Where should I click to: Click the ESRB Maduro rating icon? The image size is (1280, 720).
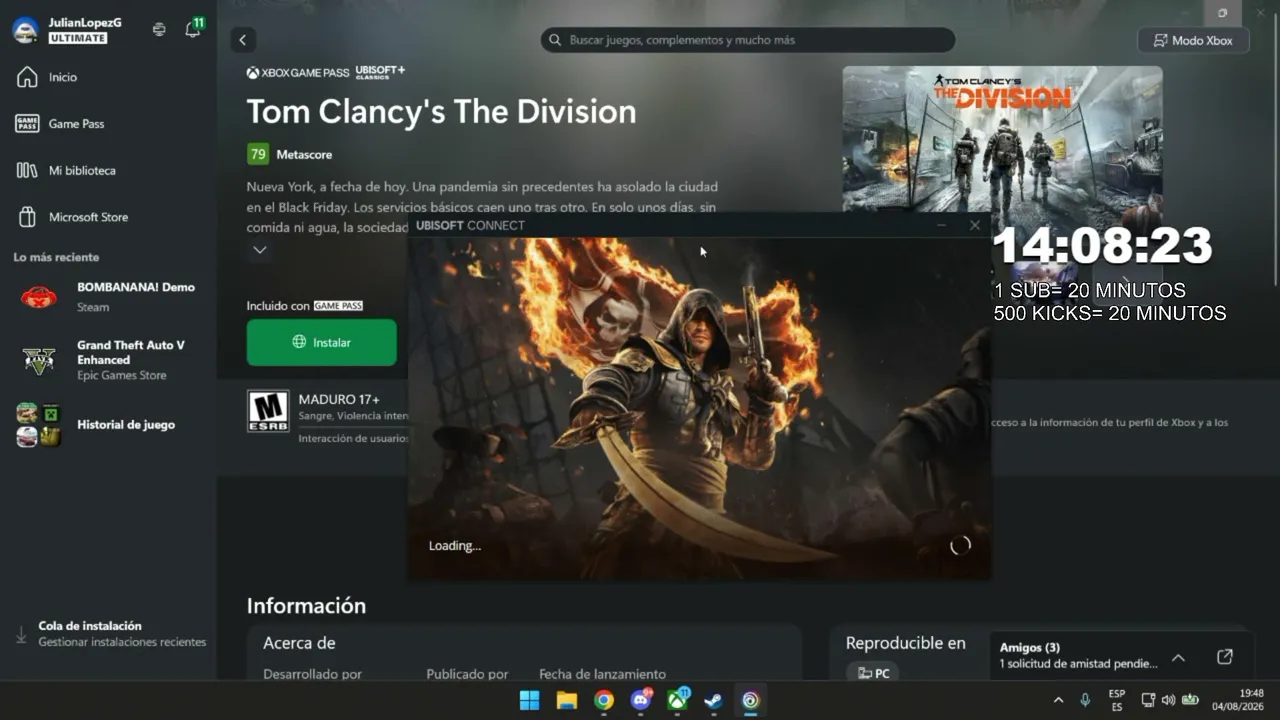pos(268,411)
